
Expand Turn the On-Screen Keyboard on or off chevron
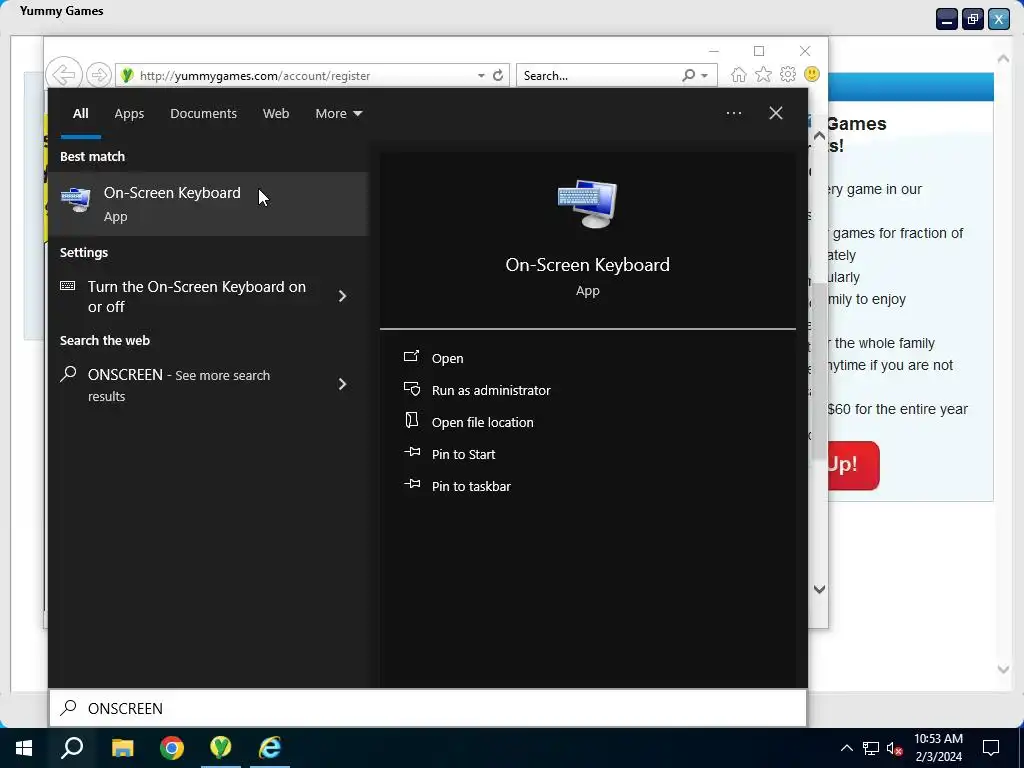tap(342, 296)
